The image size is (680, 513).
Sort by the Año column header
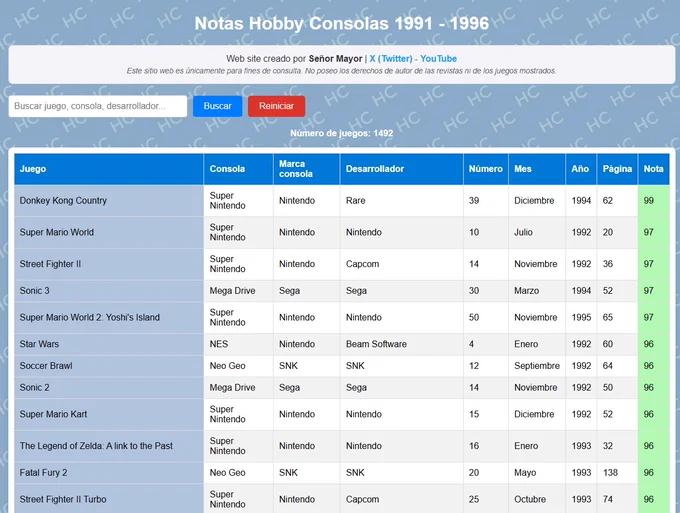pyautogui.click(x=581, y=169)
